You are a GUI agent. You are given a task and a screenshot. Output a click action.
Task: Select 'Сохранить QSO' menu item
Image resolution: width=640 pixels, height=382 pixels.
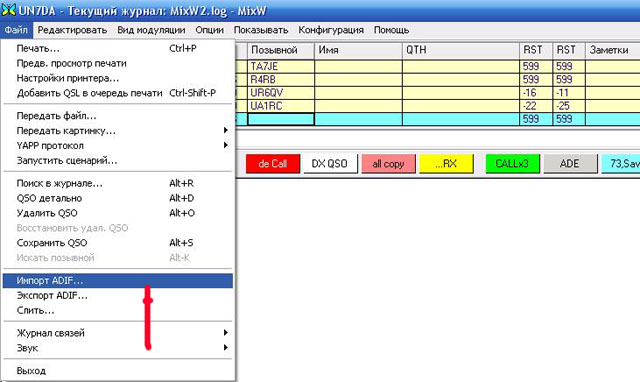[x=118, y=243]
